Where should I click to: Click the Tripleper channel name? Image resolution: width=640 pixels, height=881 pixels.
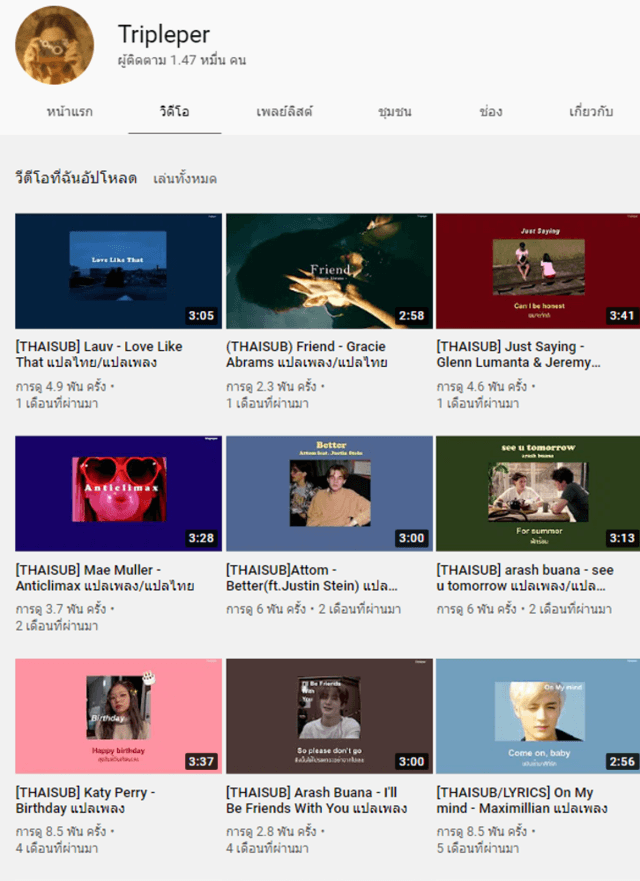pyautogui.click(x=164, y=35)
